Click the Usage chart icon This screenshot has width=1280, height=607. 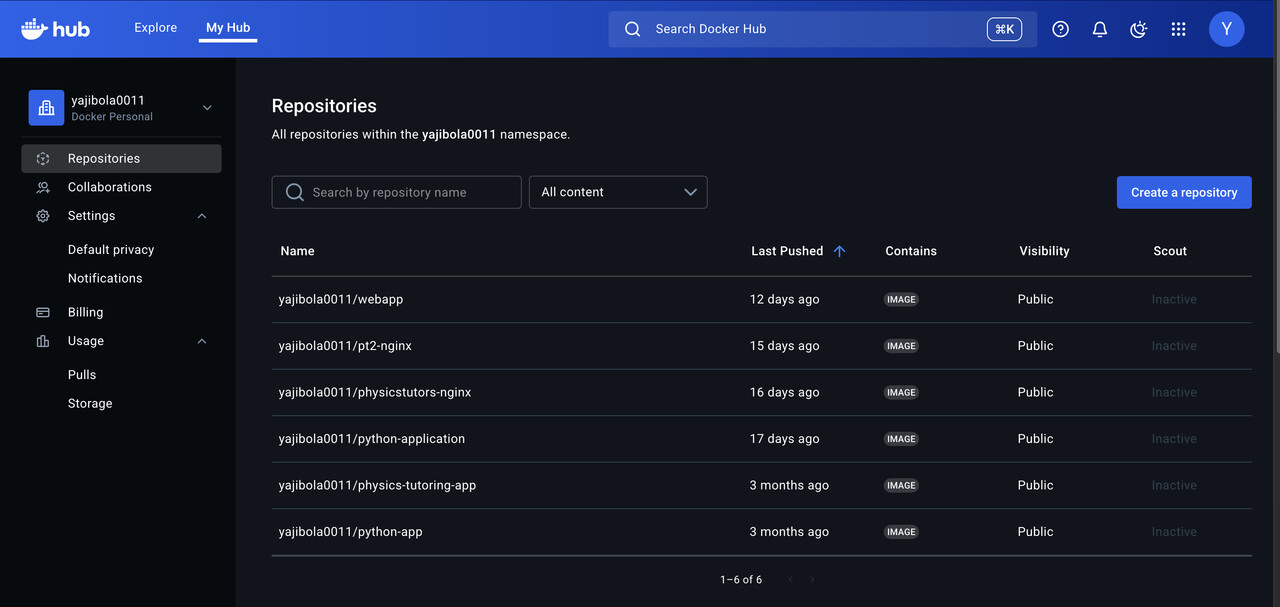[43, 341]
